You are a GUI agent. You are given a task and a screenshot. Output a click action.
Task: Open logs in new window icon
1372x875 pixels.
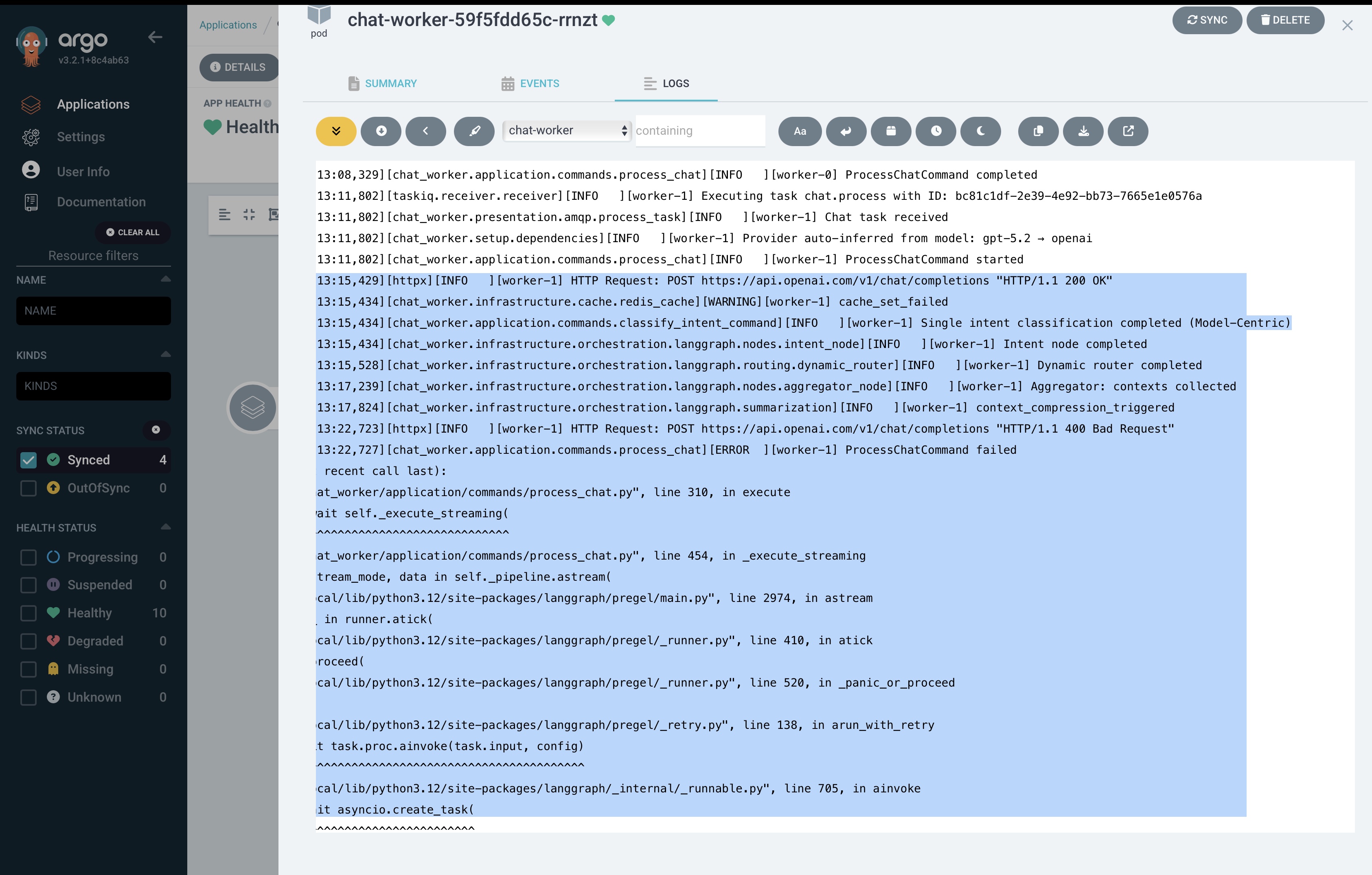tap(1128, 131)
